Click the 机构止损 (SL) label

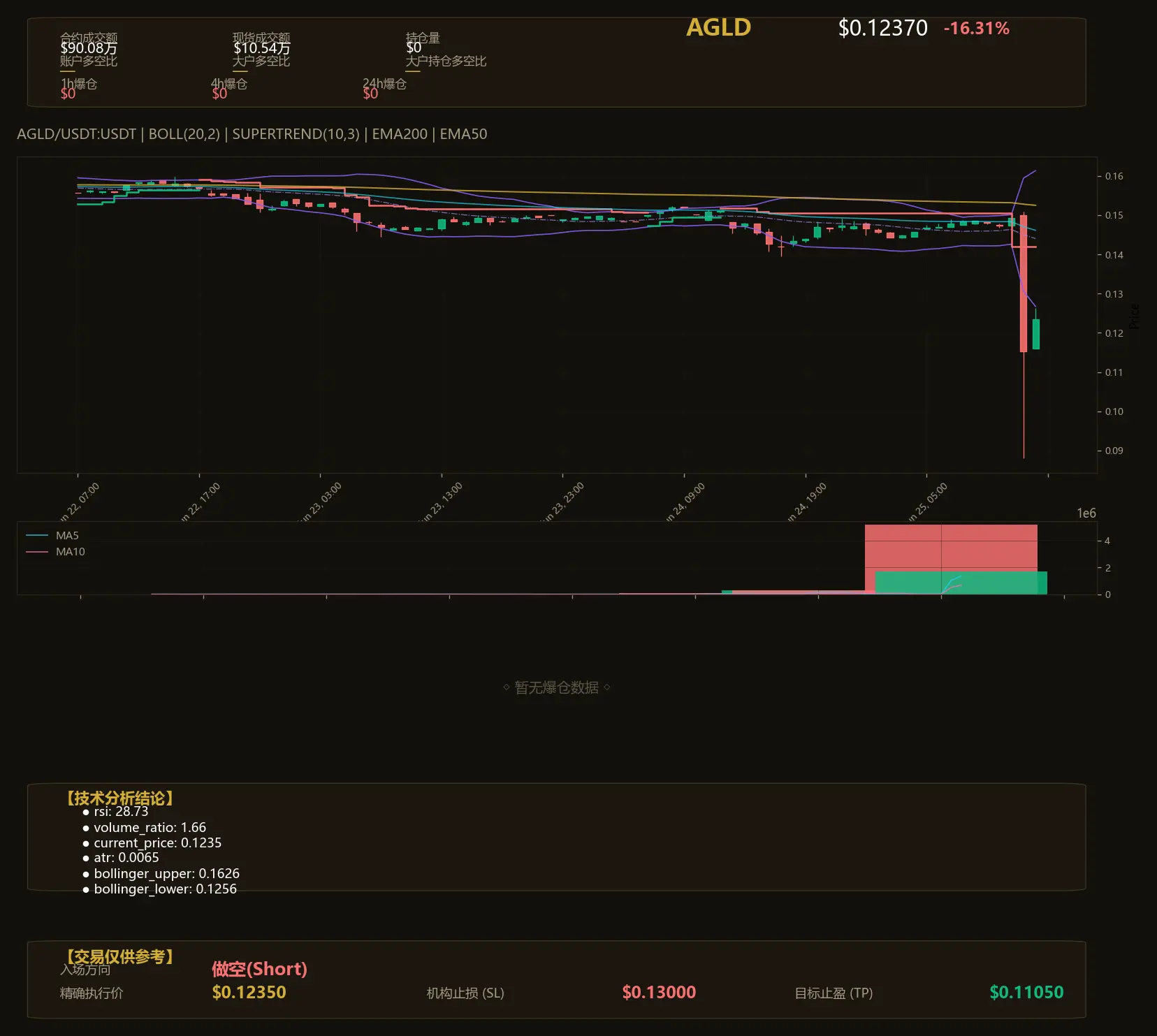point(465,993)
